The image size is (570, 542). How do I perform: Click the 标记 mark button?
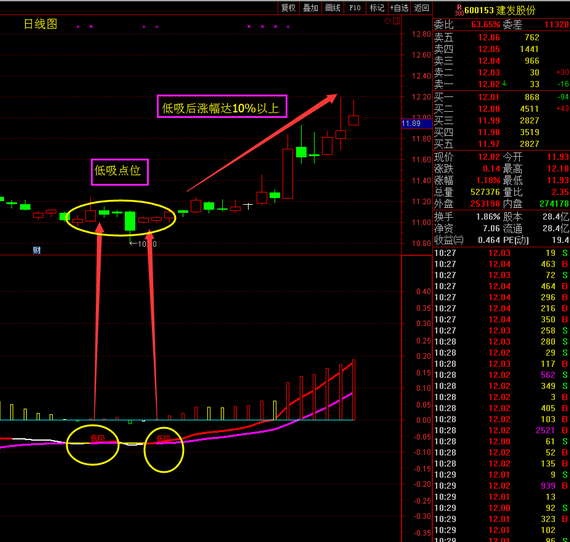click(377, 8)
